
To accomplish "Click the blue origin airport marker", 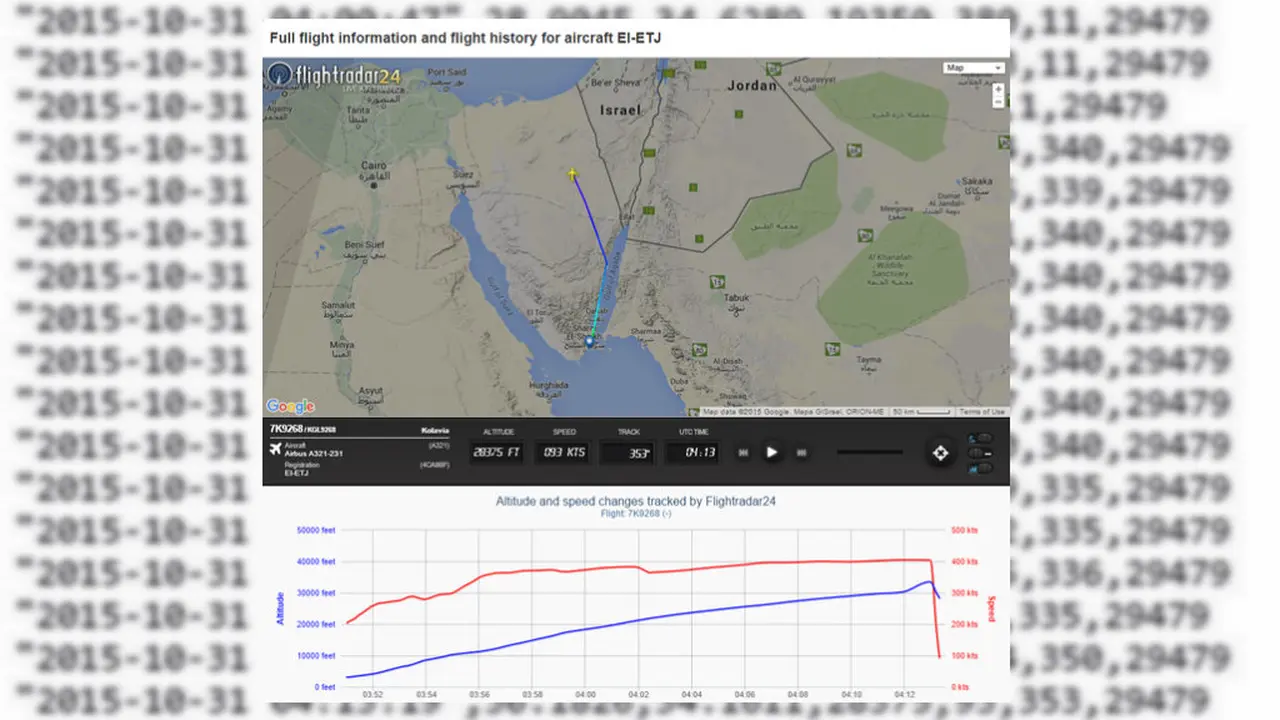I will pos(590,342).
